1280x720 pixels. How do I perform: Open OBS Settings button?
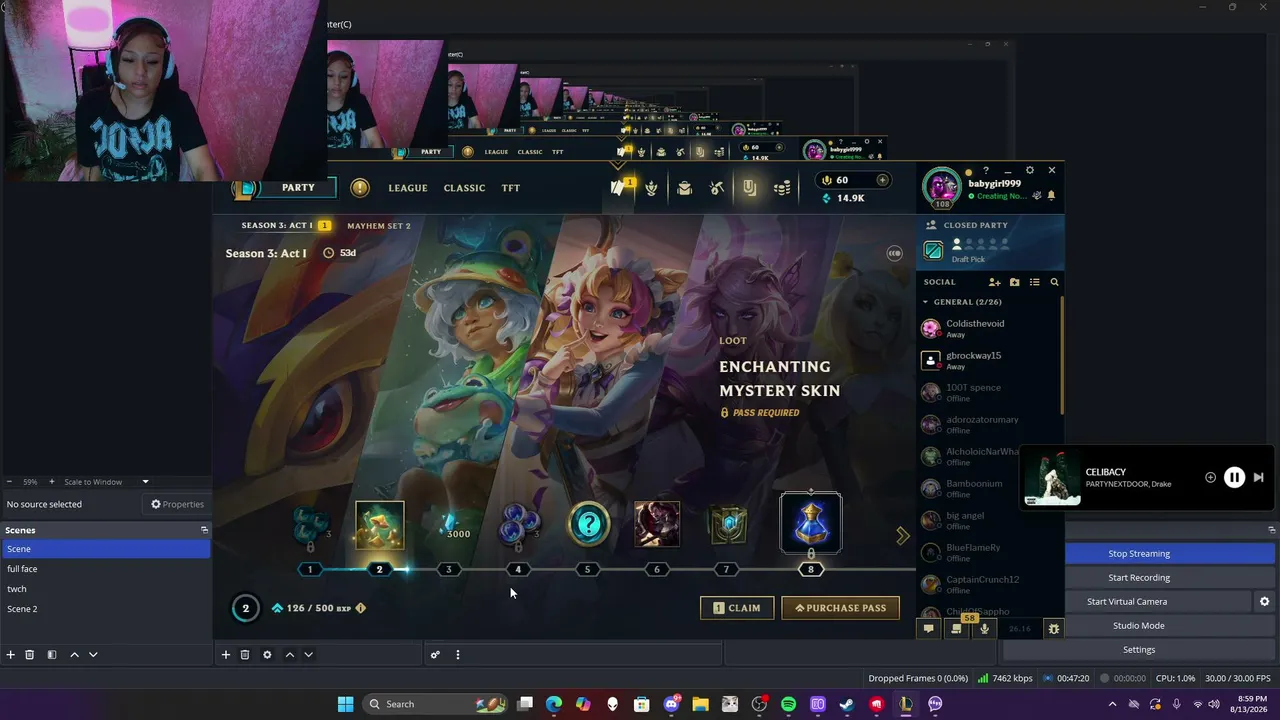(1139, 650)
